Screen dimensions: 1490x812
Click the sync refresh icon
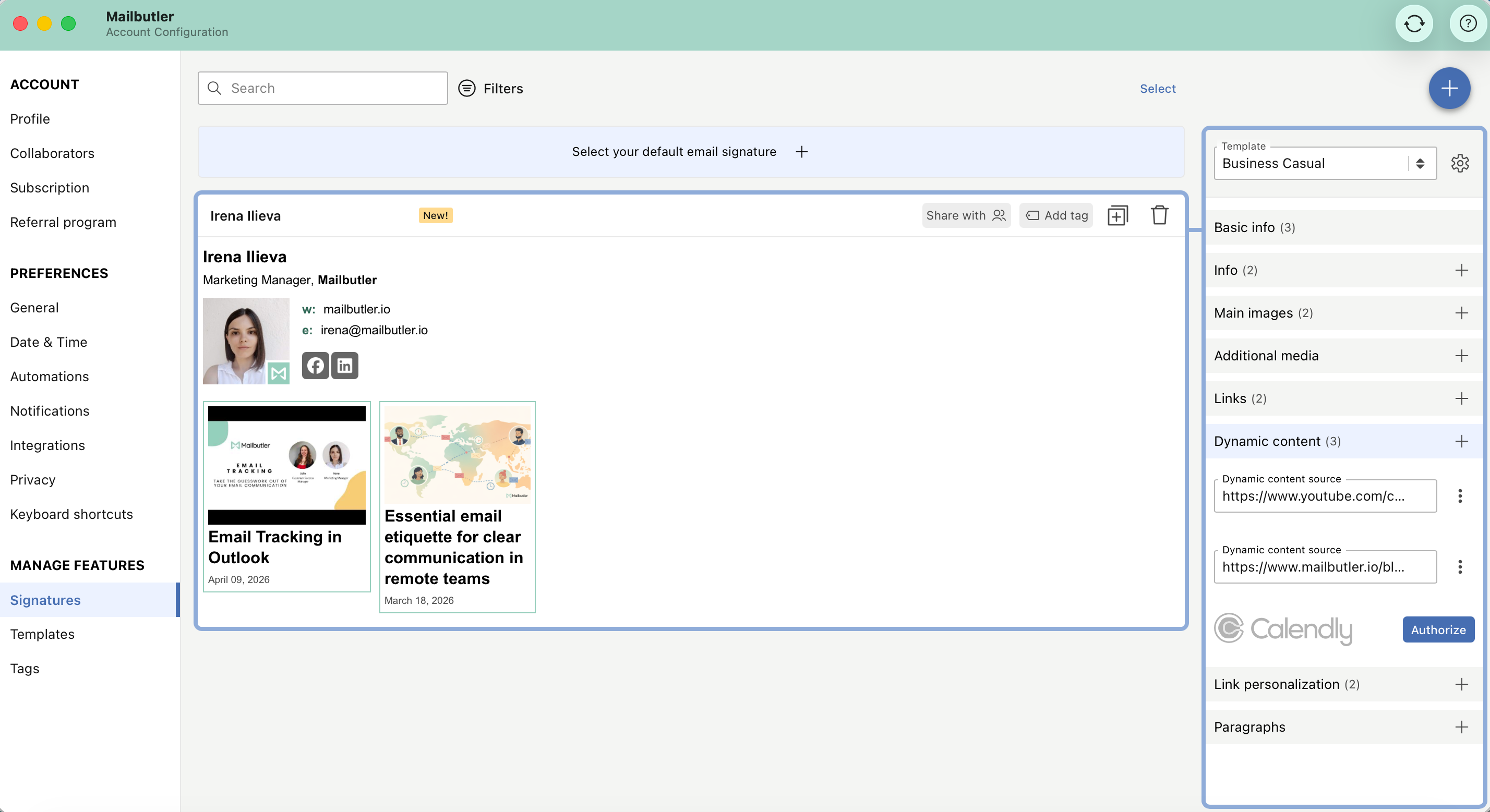pyautogui.click(x=1414, y=23)
